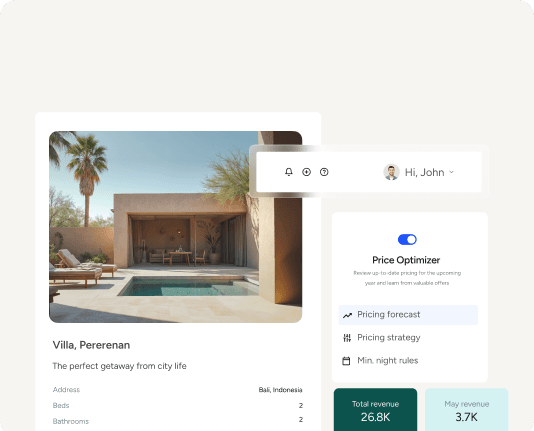534x431 pixels.
Task: Open the notifications bell icon
Action: pos(289,172)
